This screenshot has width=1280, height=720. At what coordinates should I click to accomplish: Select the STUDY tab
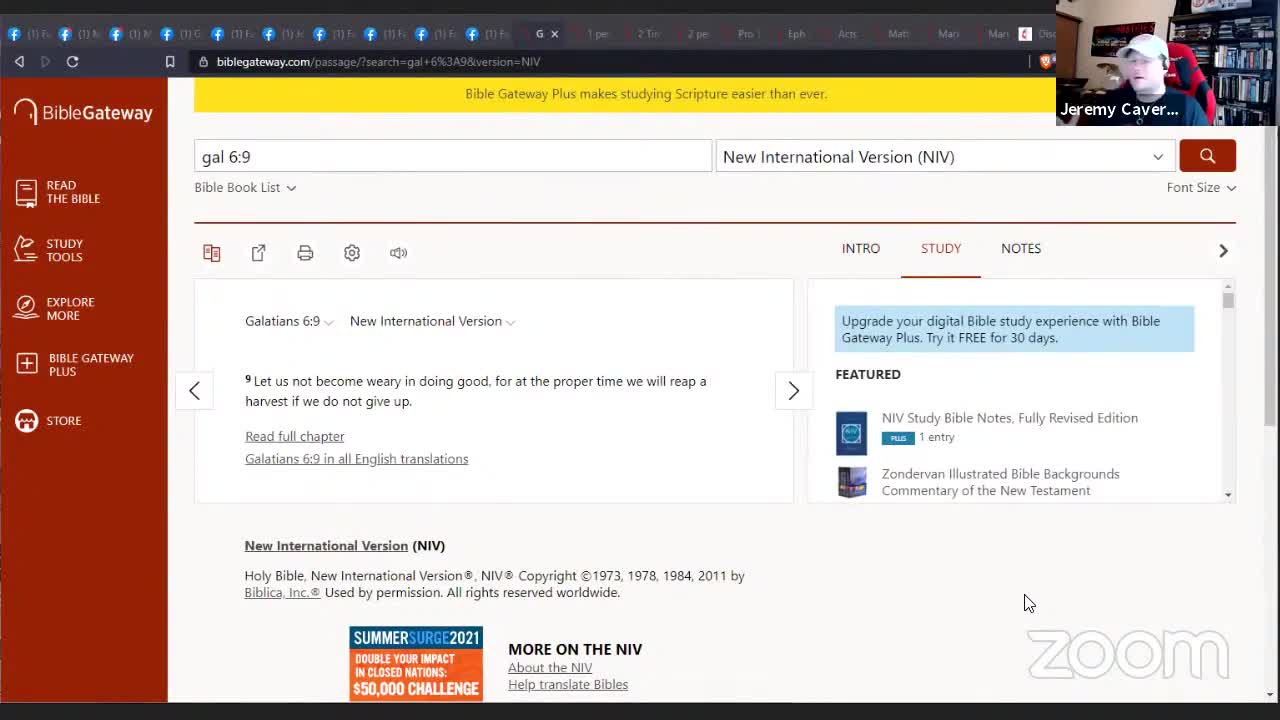pos(941,249)
